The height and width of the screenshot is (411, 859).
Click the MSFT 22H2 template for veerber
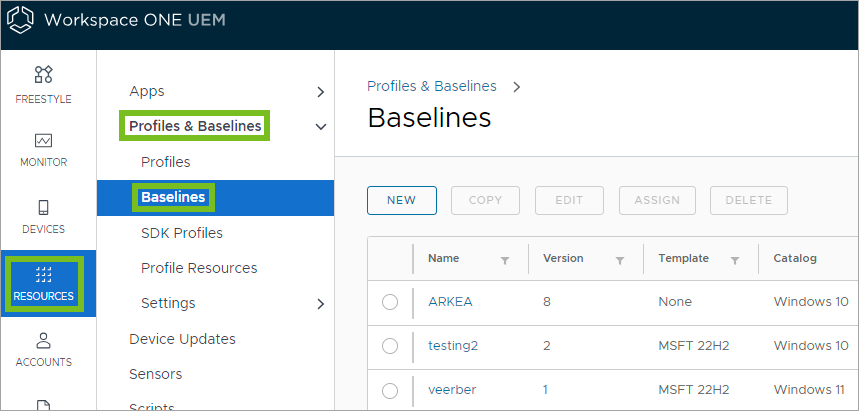pyautogui.click(x=694, y=390)
